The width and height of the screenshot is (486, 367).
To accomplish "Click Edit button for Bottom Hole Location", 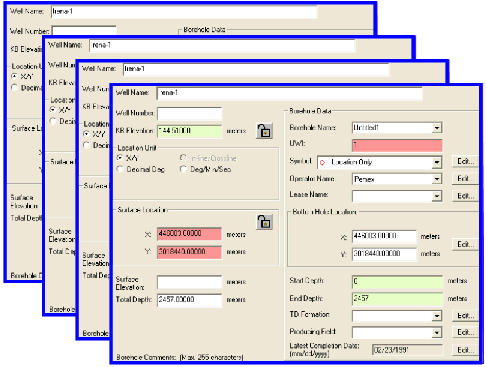I will click(465, 244).
